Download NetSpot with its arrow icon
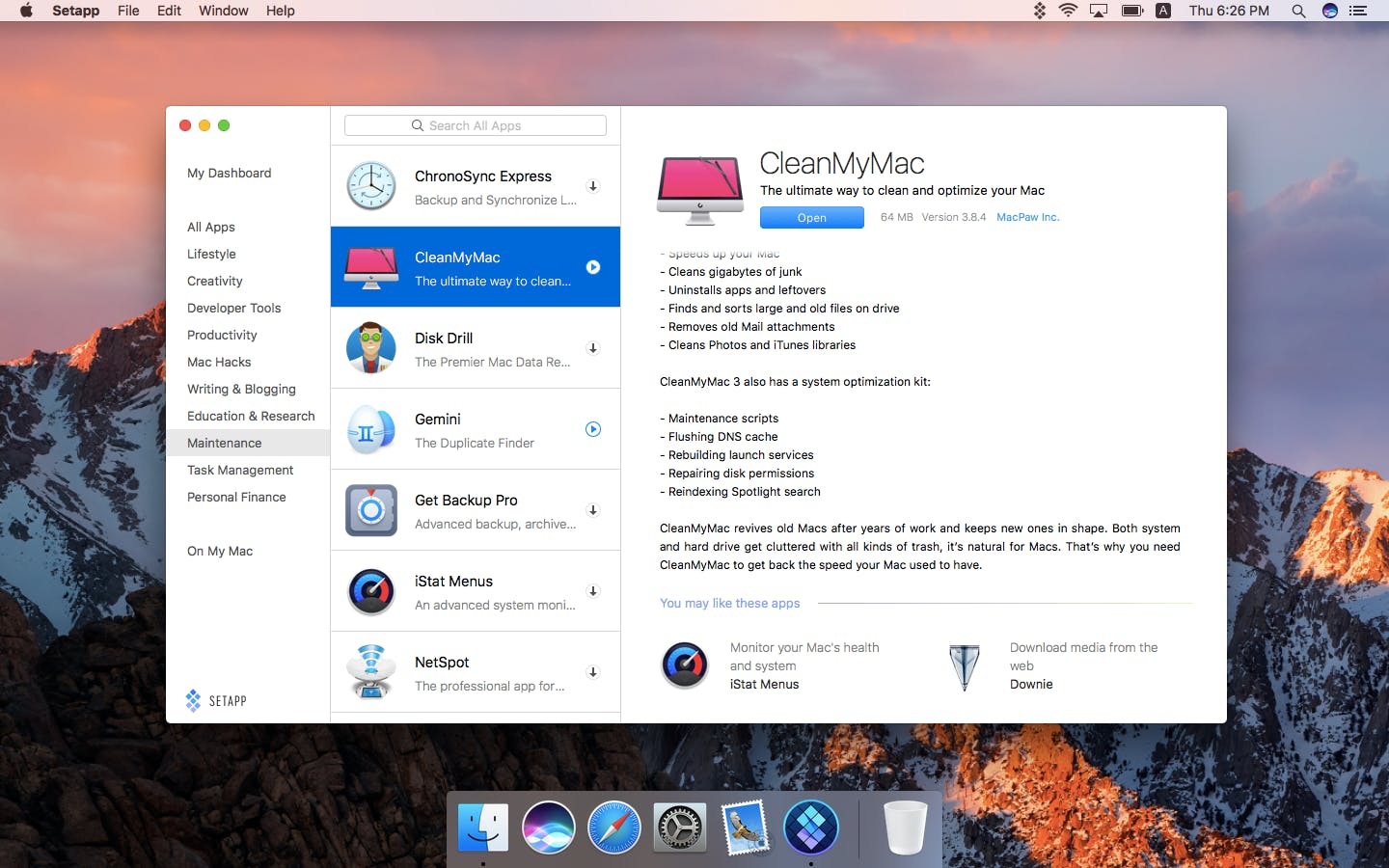Viewport: 1389px width, 868px height. point(593,672)
